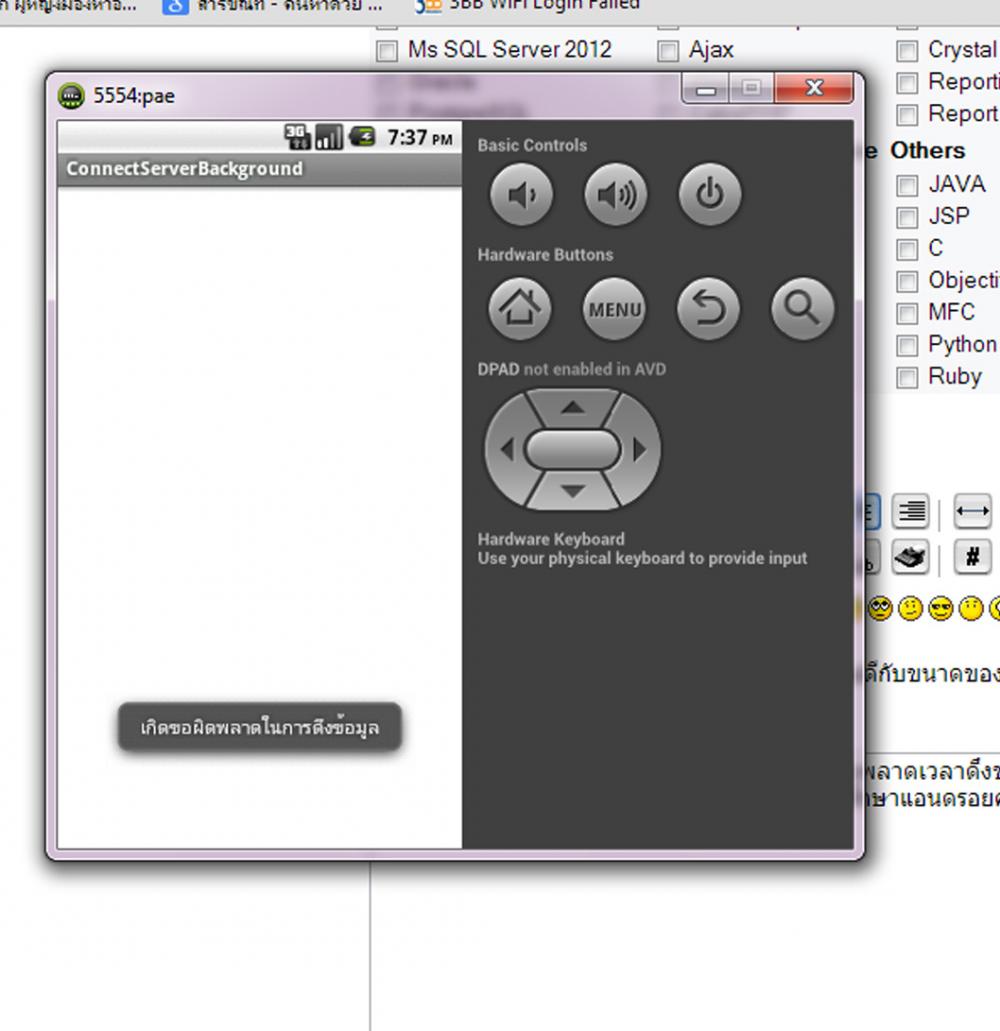Check the Crystal checkbox
This screenshot has height=1031, width=1000.
click(x=907, y=51)
